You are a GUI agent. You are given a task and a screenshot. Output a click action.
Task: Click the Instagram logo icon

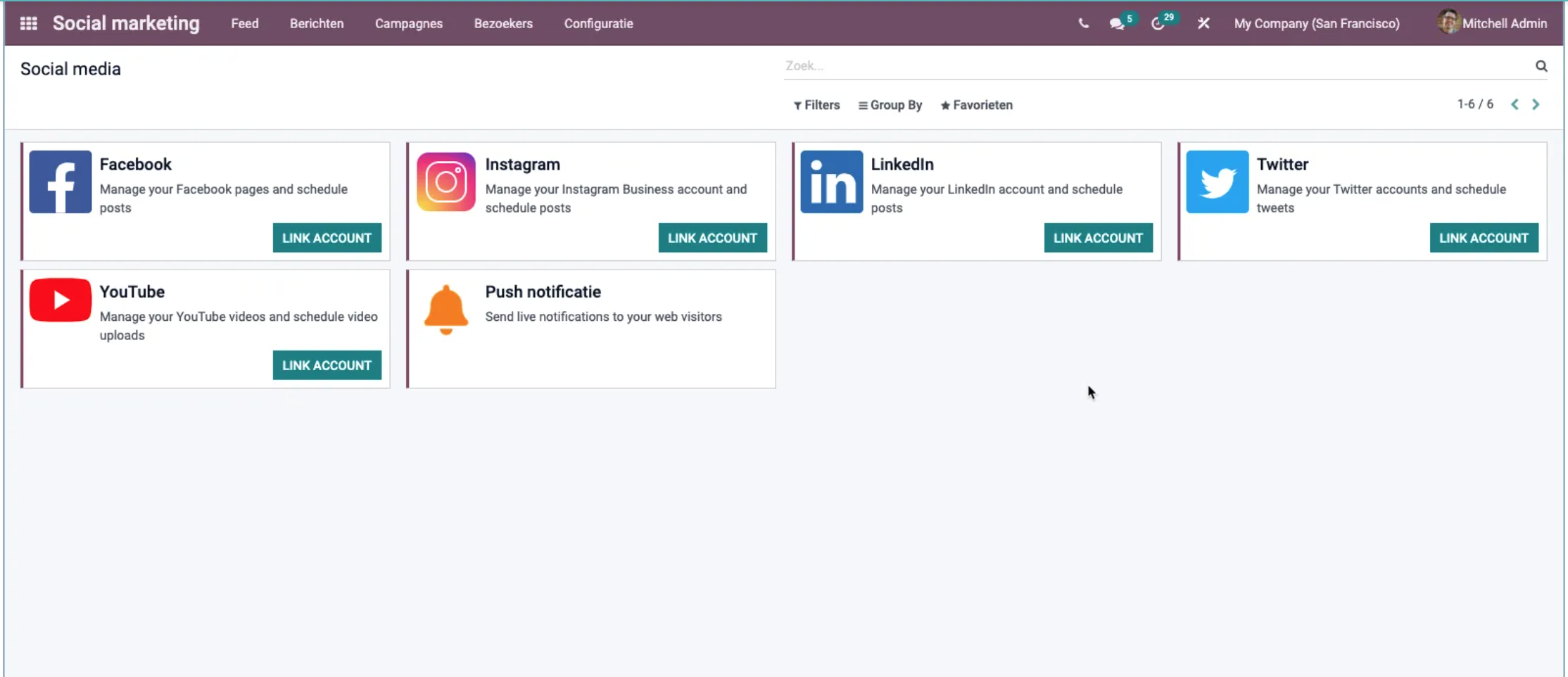point(445,182)
